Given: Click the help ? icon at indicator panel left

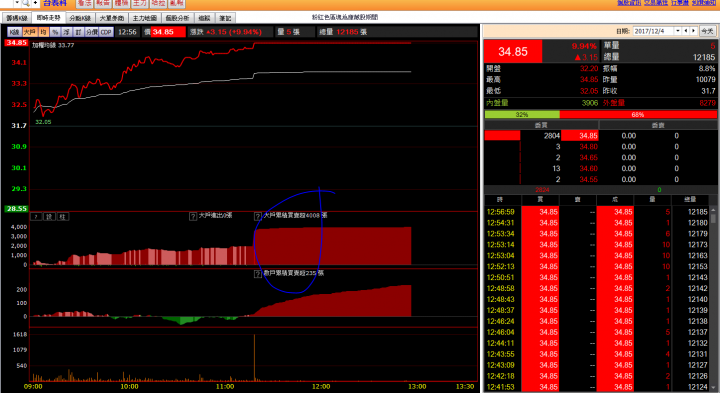Looking at the screenshot, I should coord(36,217).
